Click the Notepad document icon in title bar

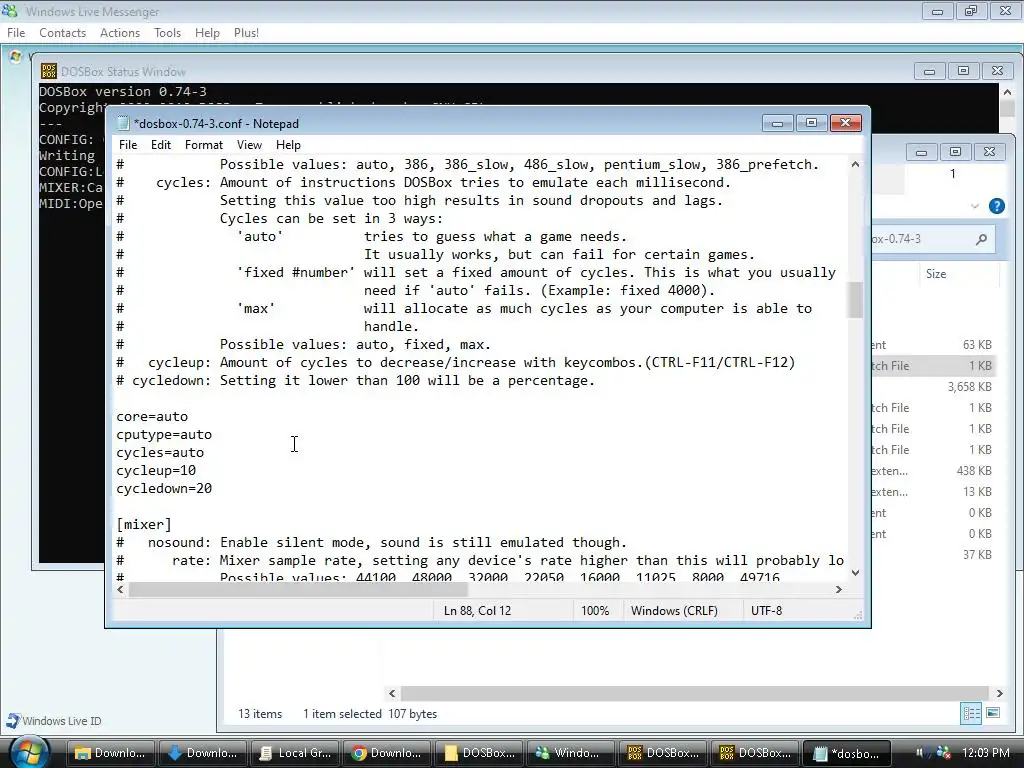[x=123, y=123]
